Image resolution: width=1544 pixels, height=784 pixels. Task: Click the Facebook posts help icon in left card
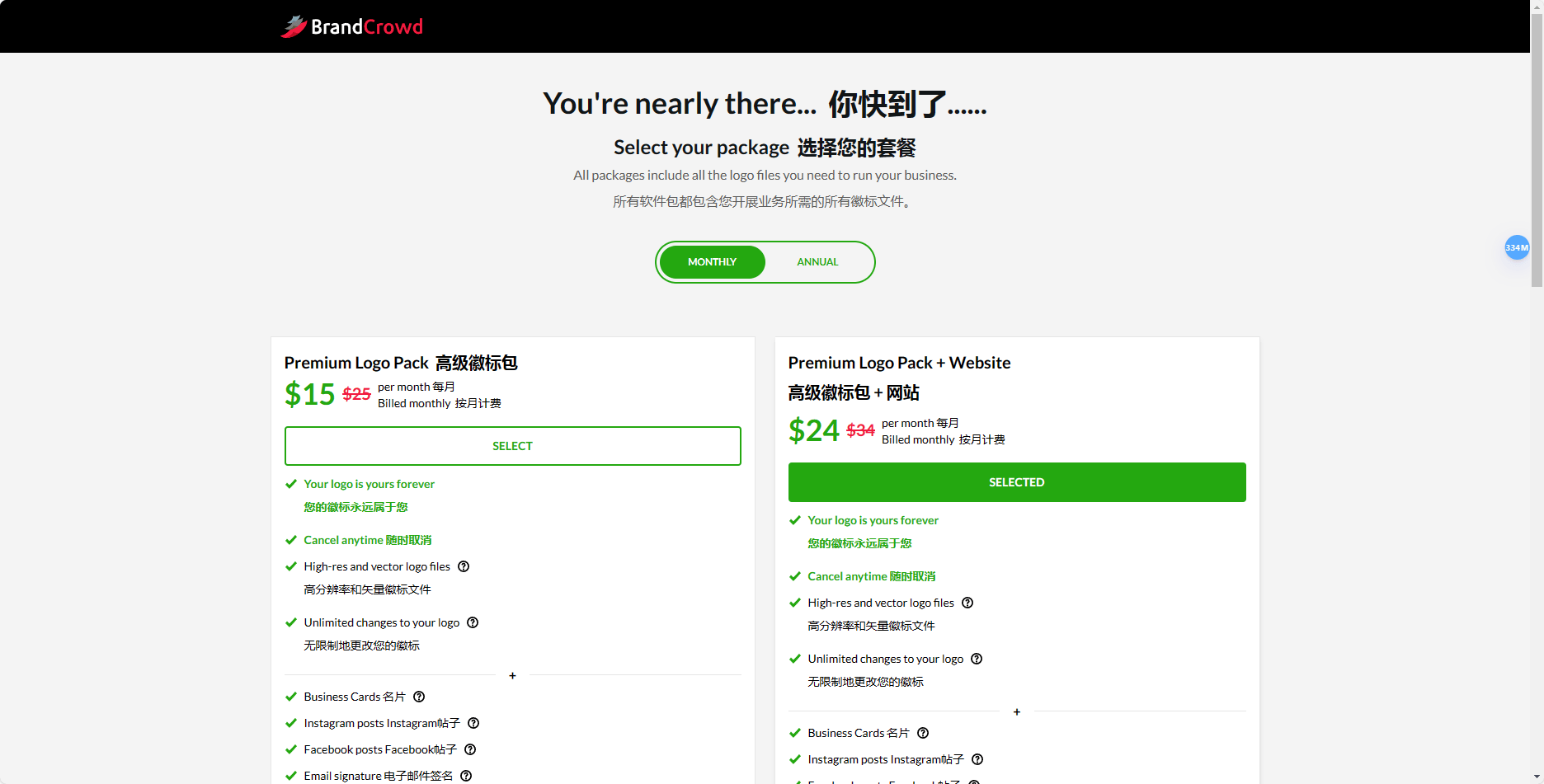tap(470, 749)
